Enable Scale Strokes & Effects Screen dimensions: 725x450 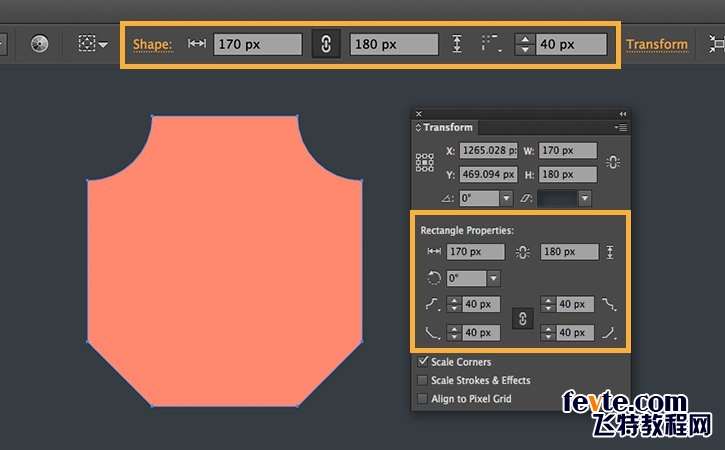422,380
